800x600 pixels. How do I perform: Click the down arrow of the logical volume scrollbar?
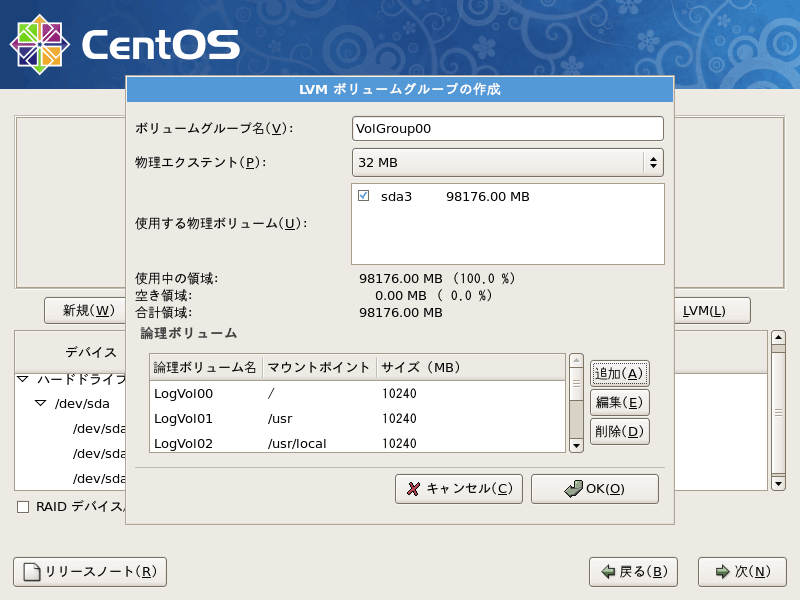tap(576, 444)
